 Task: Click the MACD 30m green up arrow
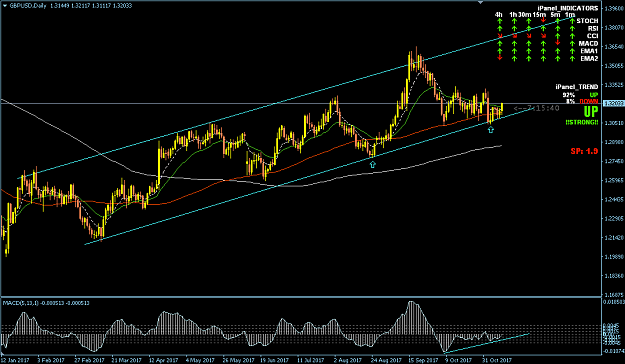tap(529, 43)
